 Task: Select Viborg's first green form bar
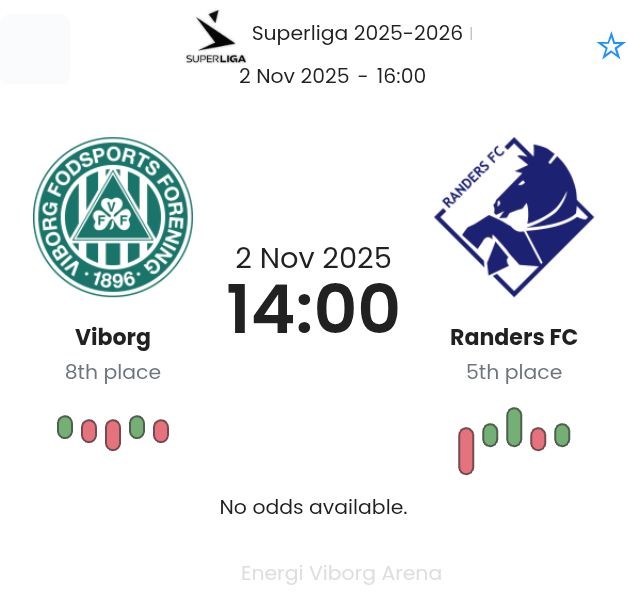point(65,427)
